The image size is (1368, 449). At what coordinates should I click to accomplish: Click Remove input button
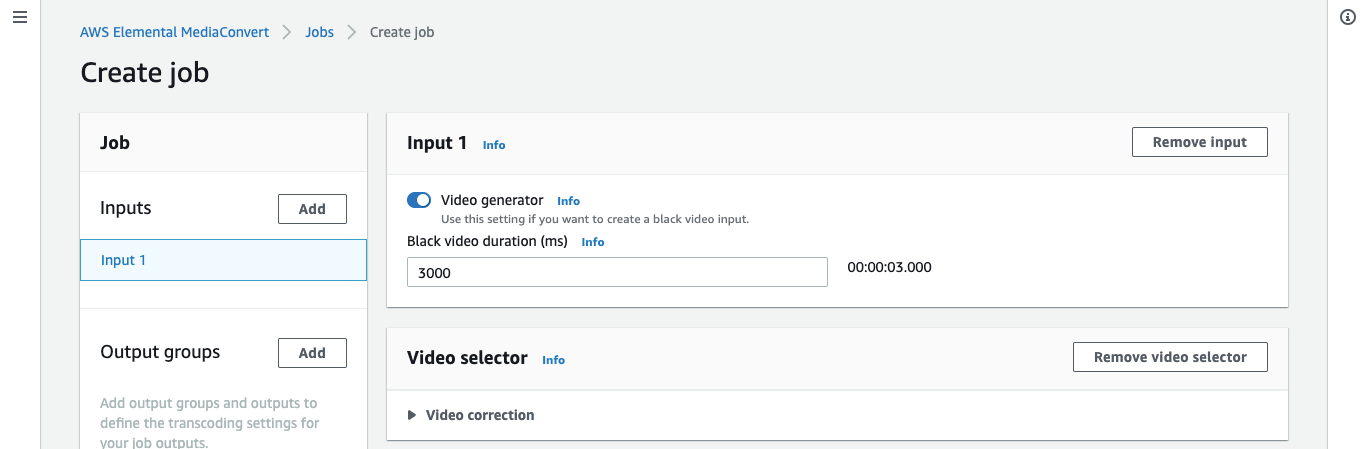point(1200,142)
